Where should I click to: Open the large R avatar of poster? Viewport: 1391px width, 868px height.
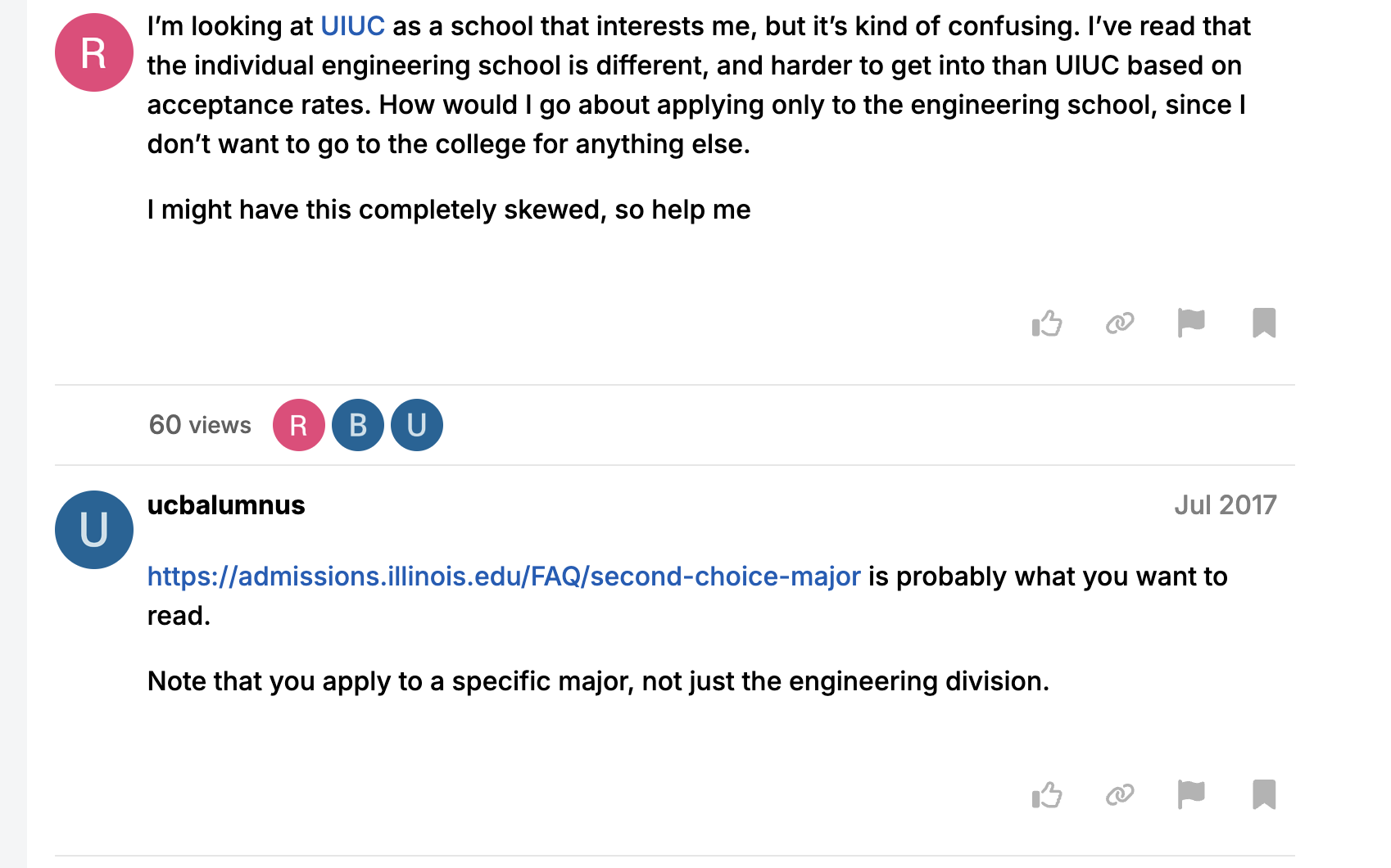point(94,52)
